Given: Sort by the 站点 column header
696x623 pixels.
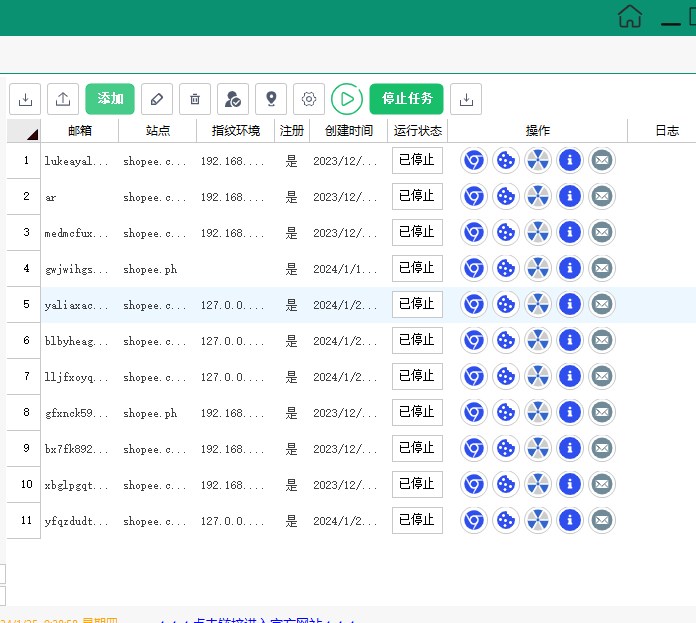Looking at the screenshot, I should [x=158, y=131].
